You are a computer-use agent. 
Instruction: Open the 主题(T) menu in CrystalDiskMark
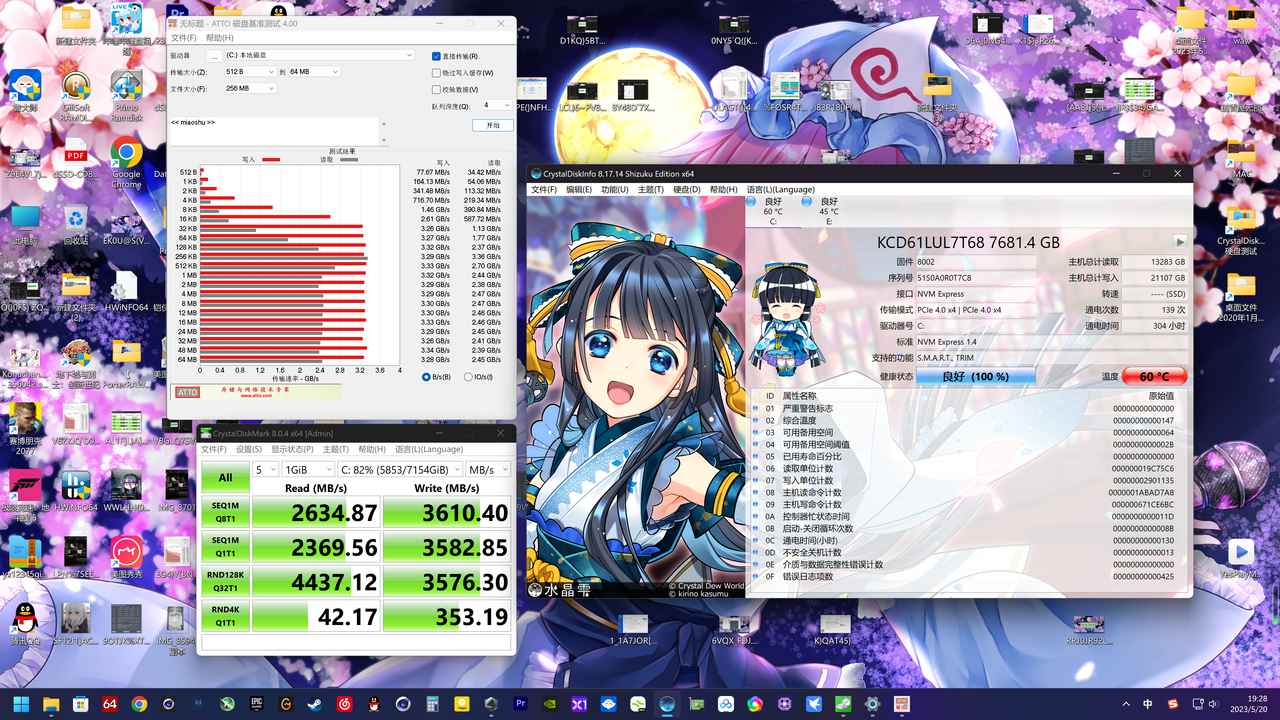pyautogui.click(x=334, y=449)
